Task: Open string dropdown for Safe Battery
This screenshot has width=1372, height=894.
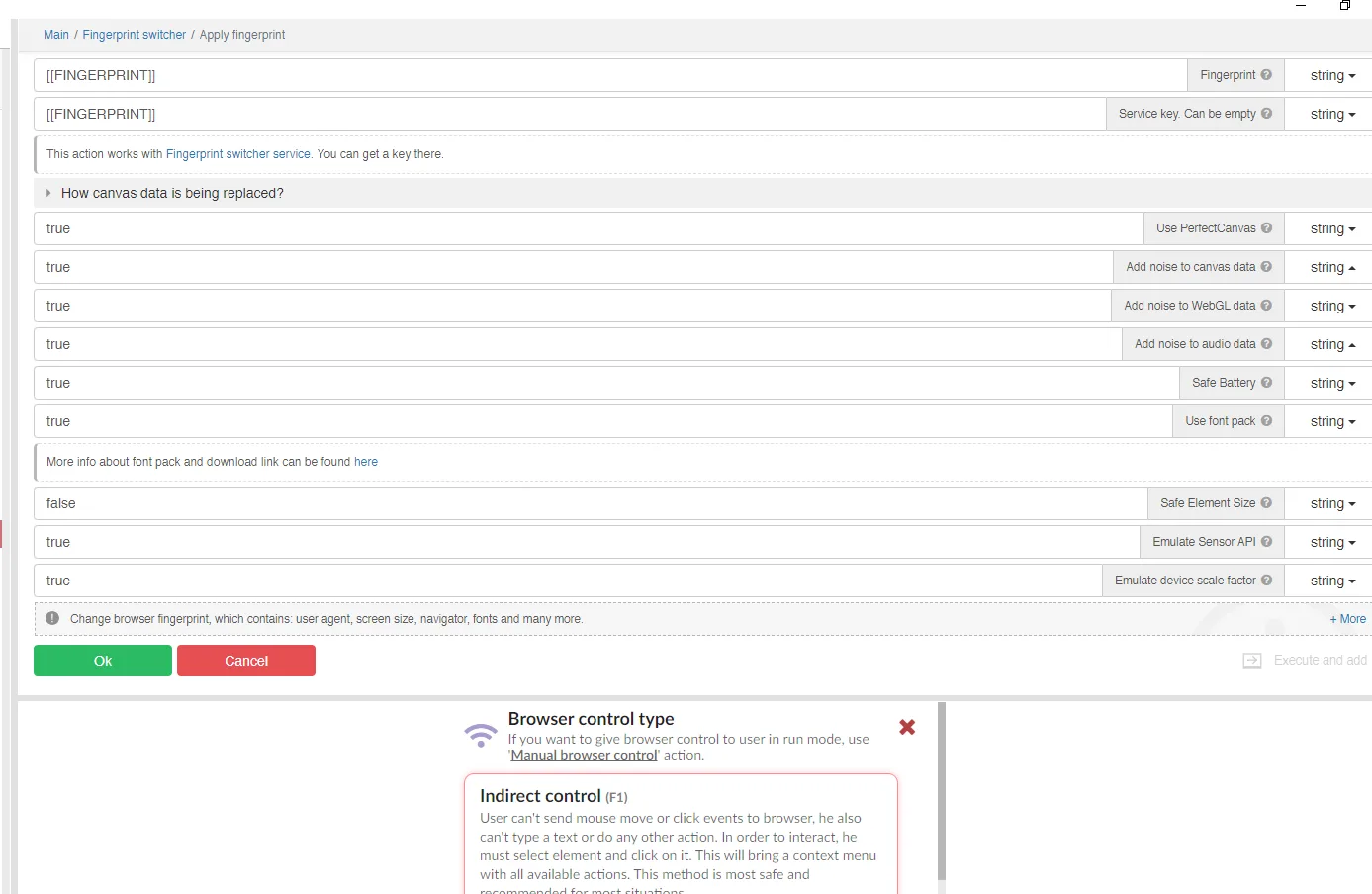Action: pos(1332,383)
